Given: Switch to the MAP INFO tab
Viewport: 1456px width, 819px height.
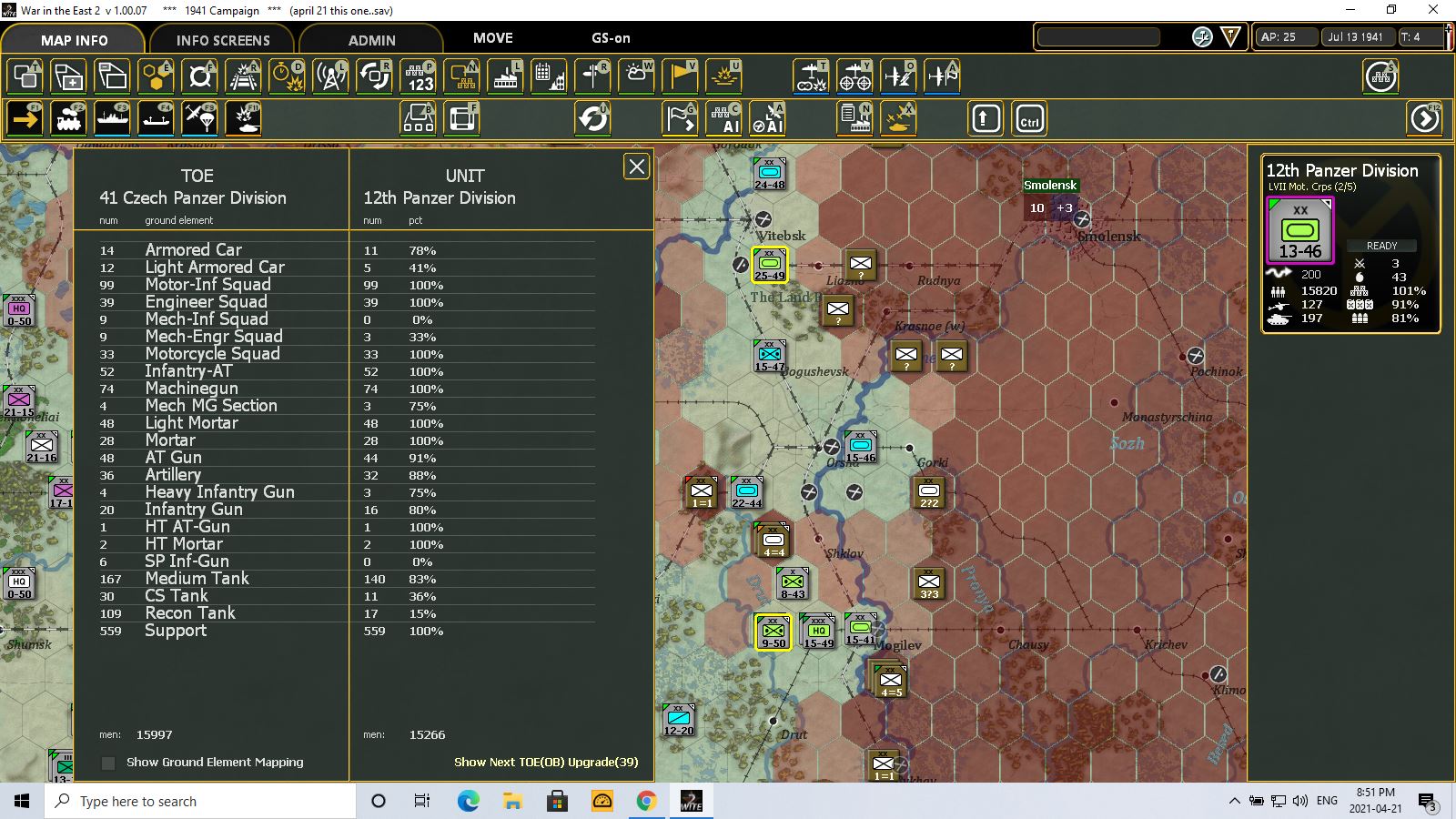Looking at the screenshot, I should (x=74, y=40).
